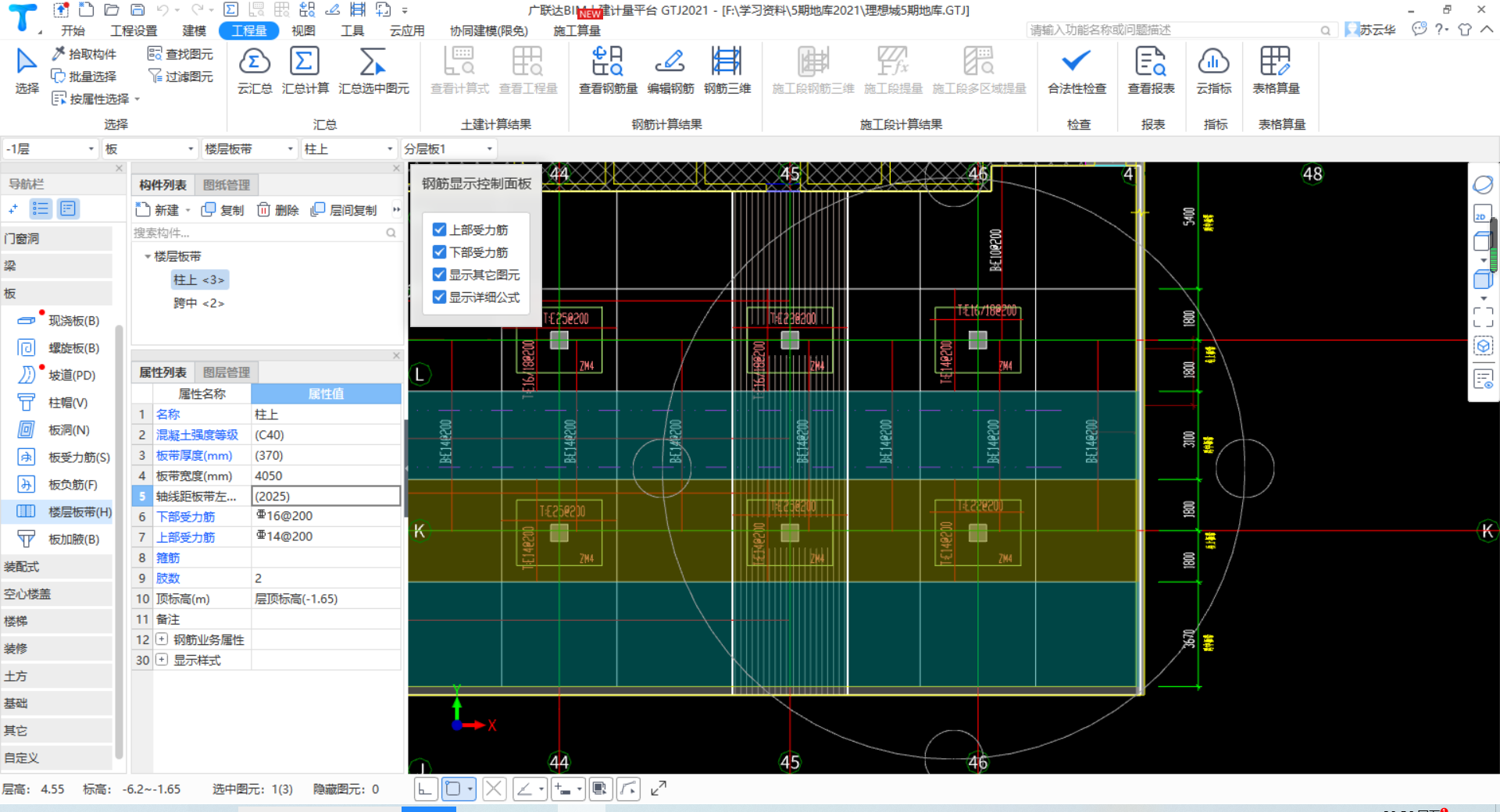Toggle detail view mode in navigation bar
The width and height of the screenshot is (1500, 812).
coord(68,208)
